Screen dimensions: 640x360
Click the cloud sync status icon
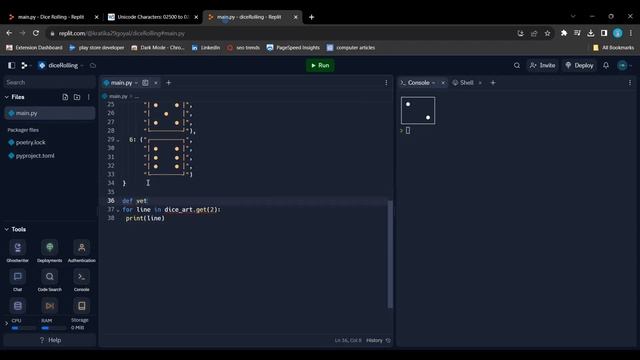[x=93, y=65]
